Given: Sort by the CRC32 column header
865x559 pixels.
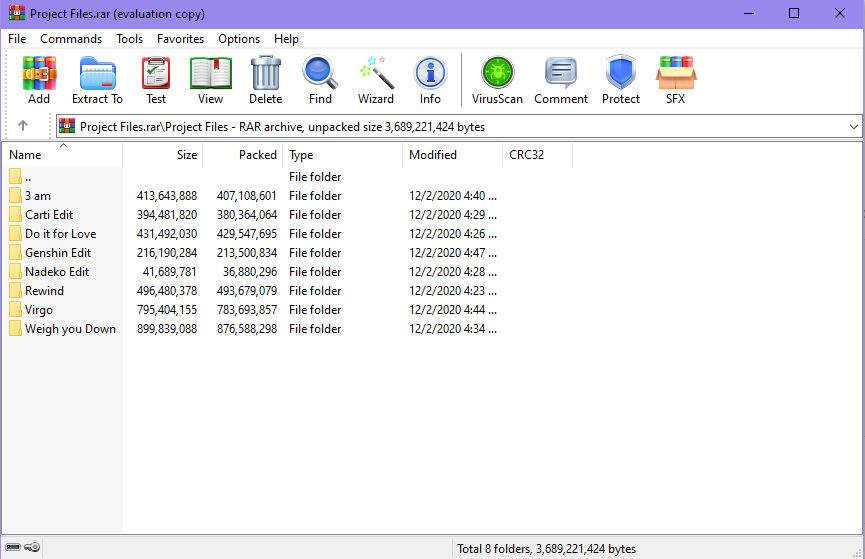Looking at the screenshot, I should tap(537, 155).
